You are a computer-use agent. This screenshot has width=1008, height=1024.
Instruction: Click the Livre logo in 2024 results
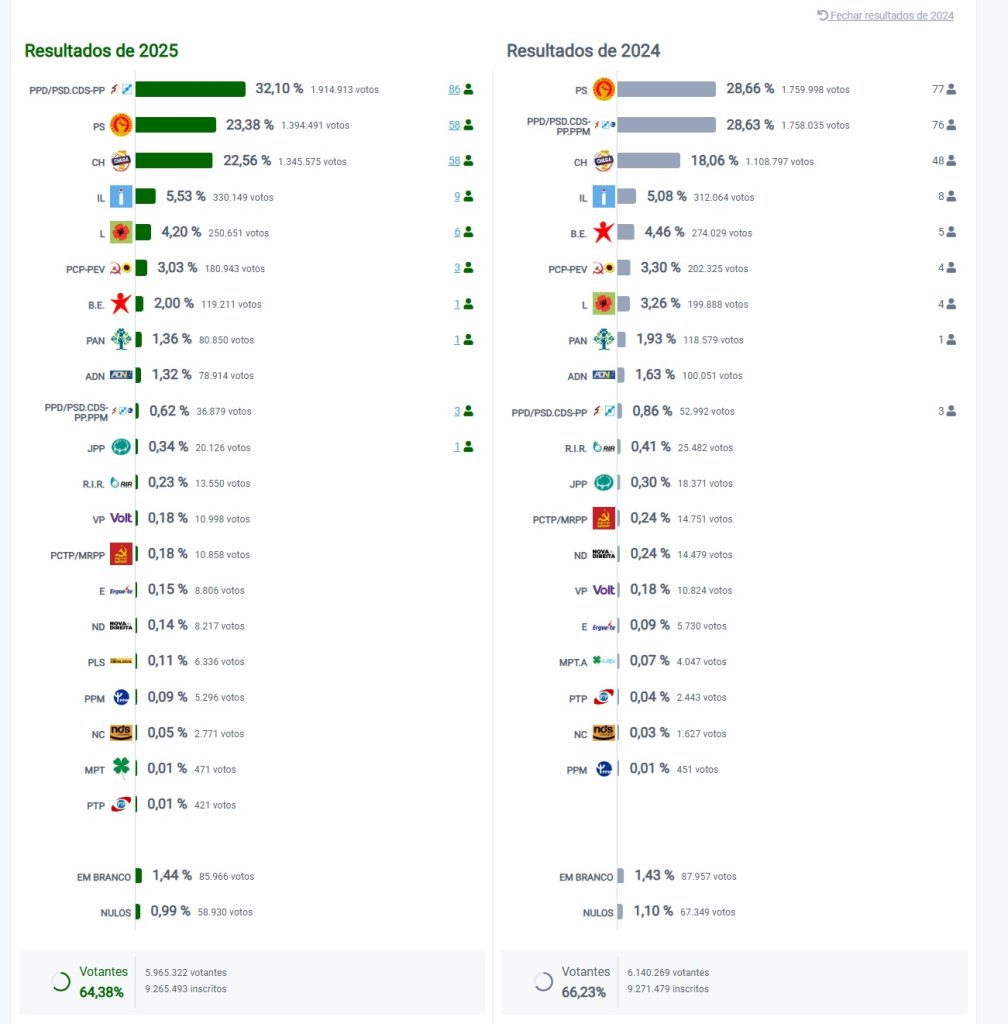[x=604, y=304]
